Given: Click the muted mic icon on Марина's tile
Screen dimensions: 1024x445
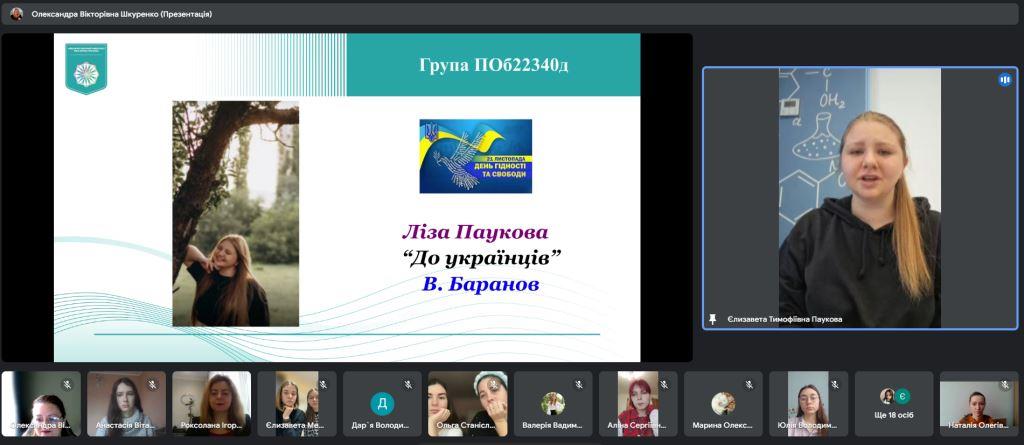Looking at the screenshot, I should point(749,384).
